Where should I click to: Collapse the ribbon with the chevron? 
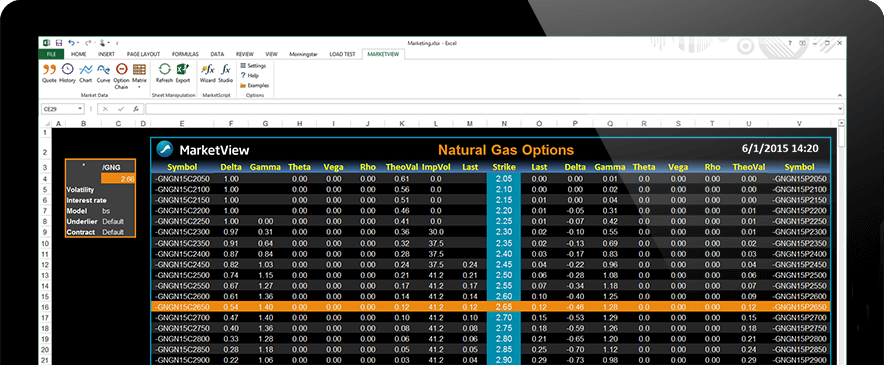[839, 96]
